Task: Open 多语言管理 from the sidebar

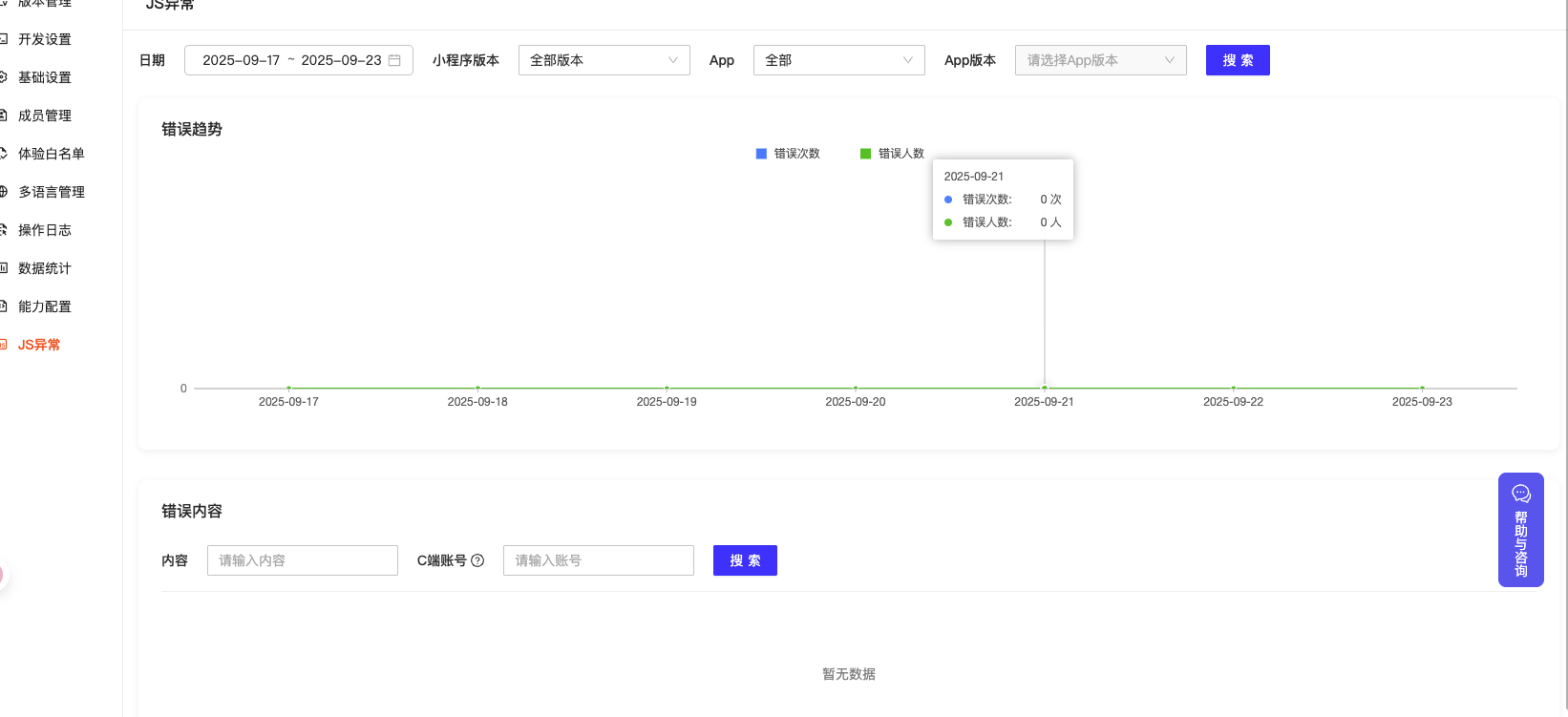Action: (x=52, y=192)
